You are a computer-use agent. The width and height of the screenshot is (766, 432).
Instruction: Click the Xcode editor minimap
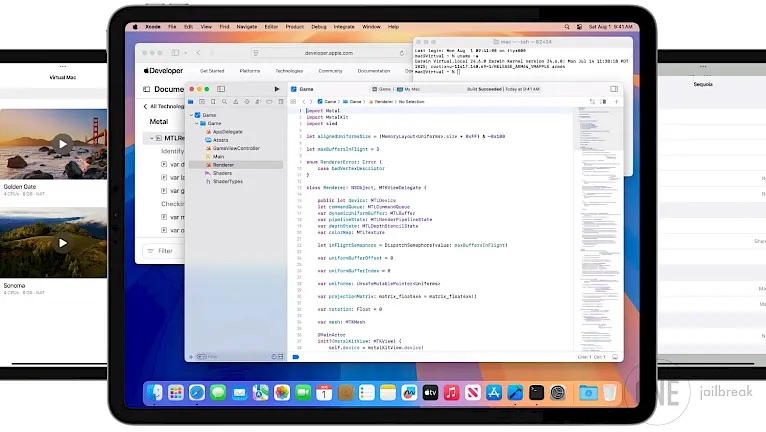pos(599,229)
